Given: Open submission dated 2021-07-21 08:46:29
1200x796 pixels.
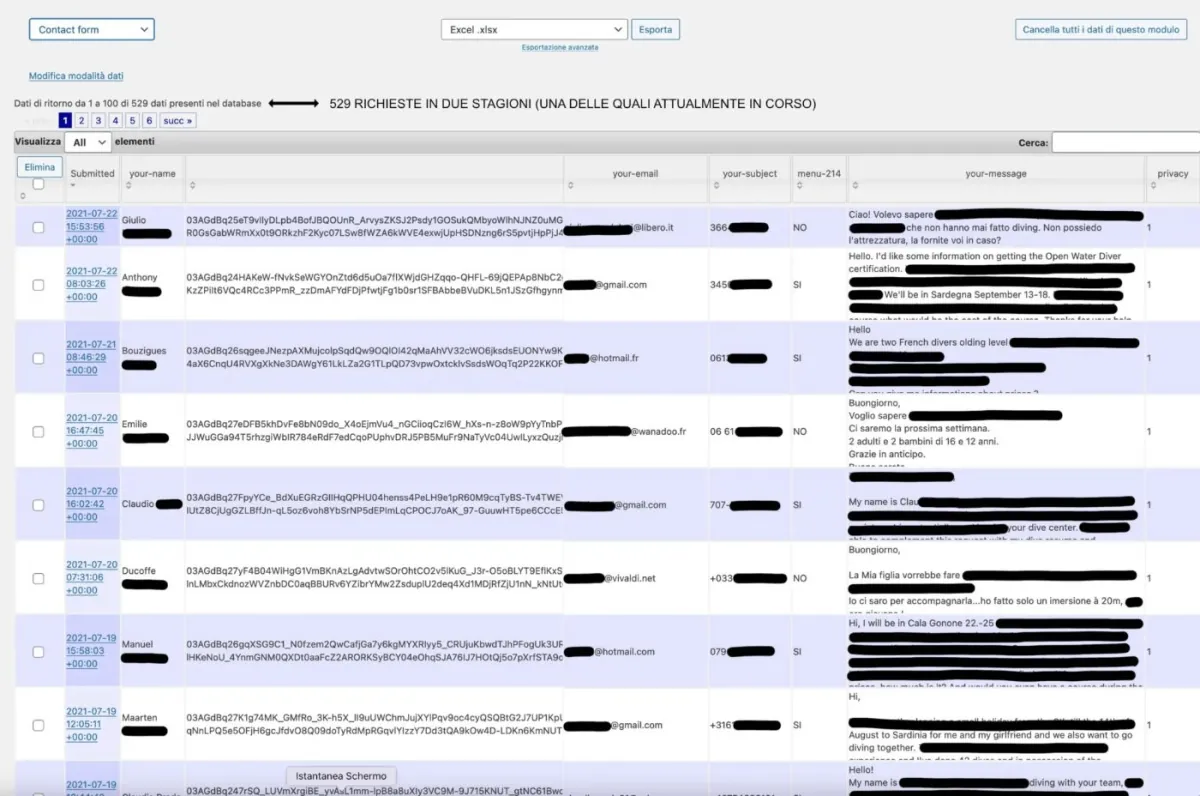Looking at the screenshot, I should coord(91,357).
